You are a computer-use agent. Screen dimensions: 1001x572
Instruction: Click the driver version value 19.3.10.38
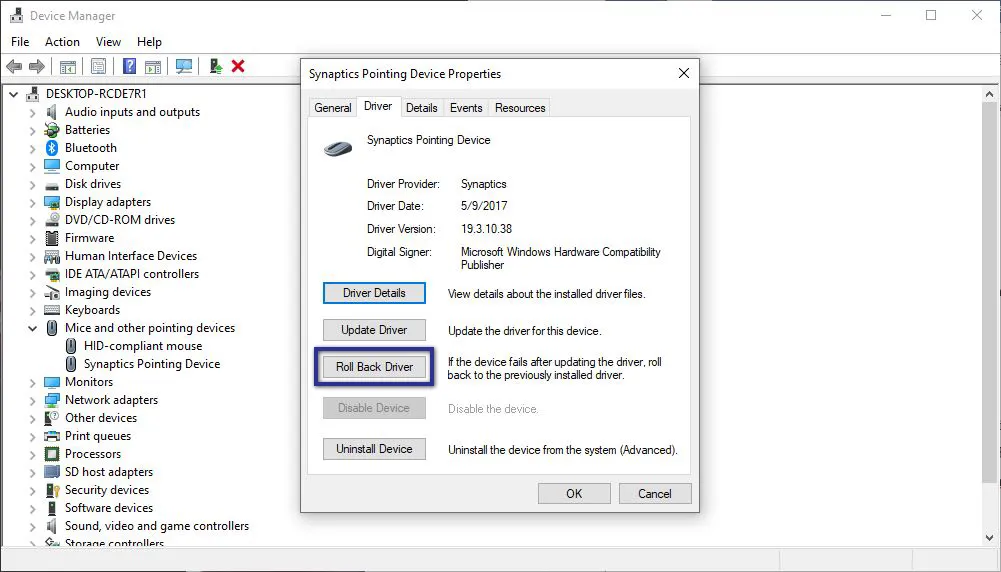[x=486, y=229]
